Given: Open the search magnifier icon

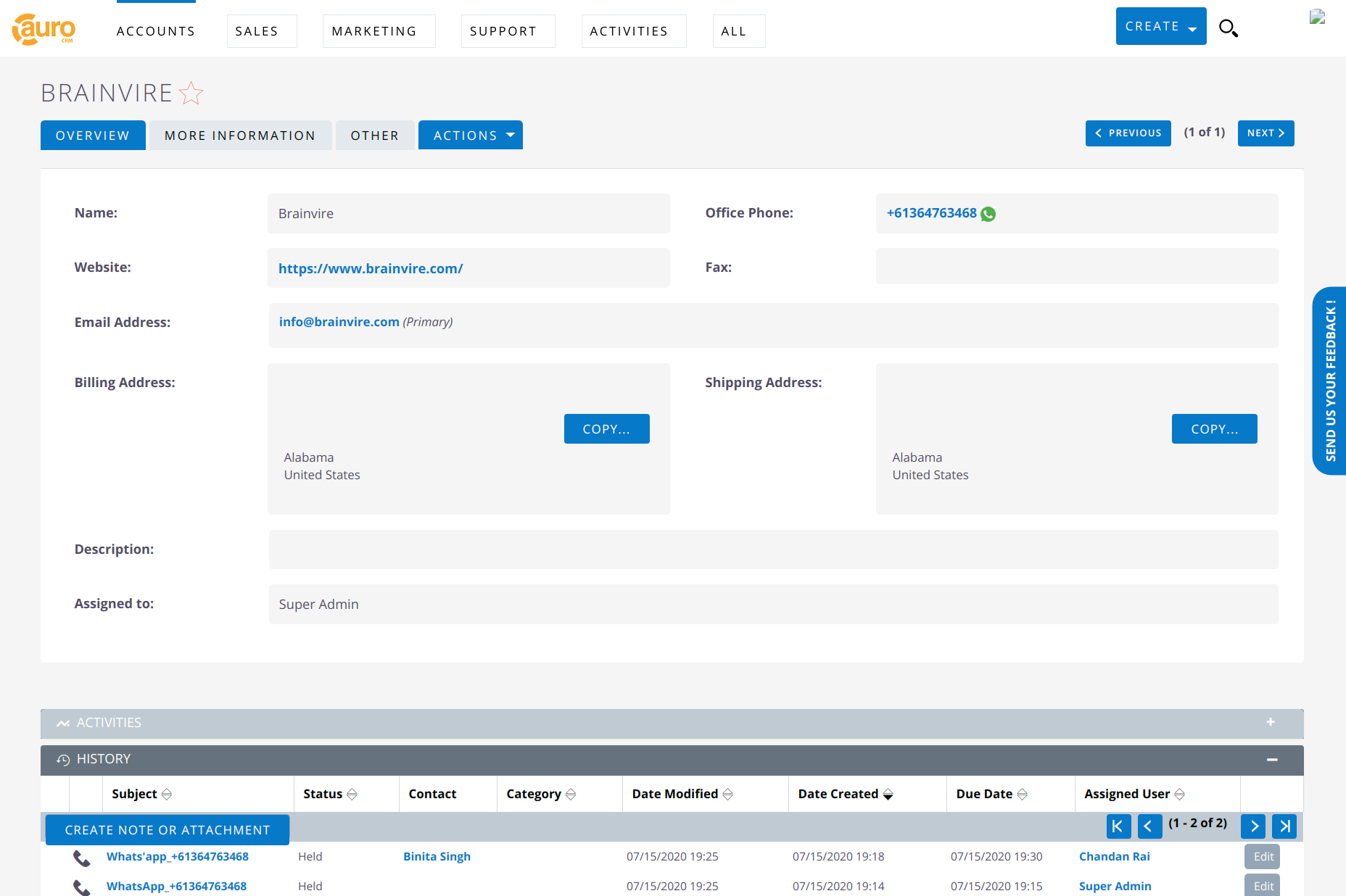Looking at the screenshot, I should [1228, 28].
